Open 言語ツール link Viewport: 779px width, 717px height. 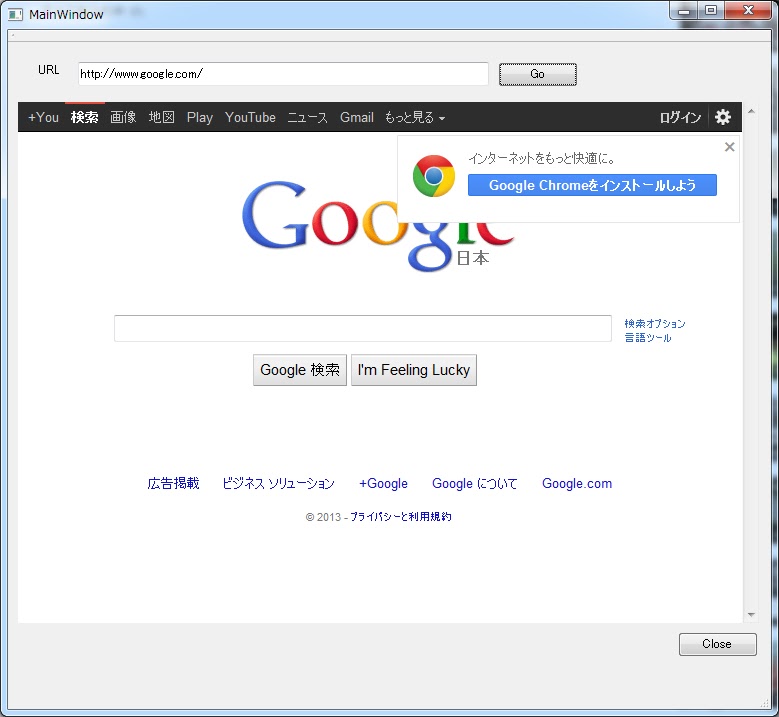pos(648,338)
